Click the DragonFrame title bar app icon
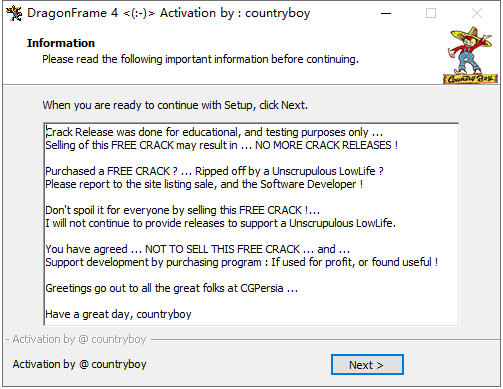The height and width of the screenshot is (389, 503). pos(14,14)
